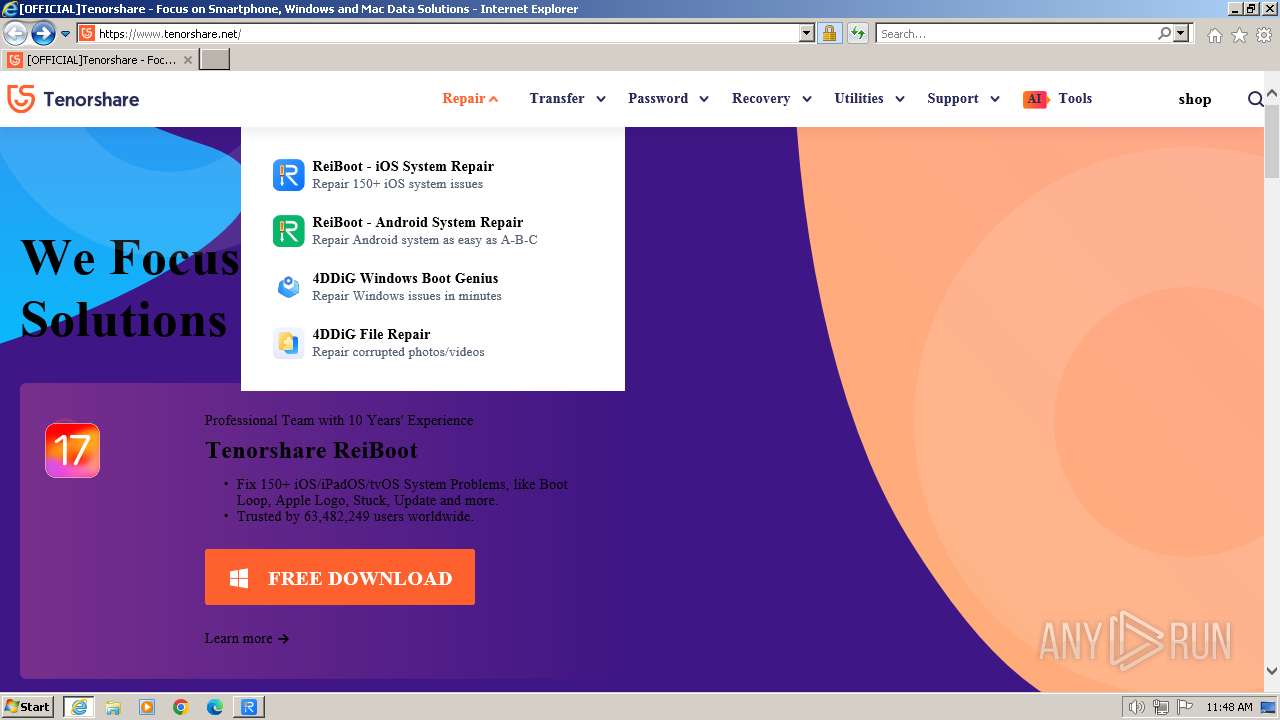Image resolution: width=1280 pixels, height=720 pixels.
Task: Click the volume speaker tray icon
Action: [1137, 707]
